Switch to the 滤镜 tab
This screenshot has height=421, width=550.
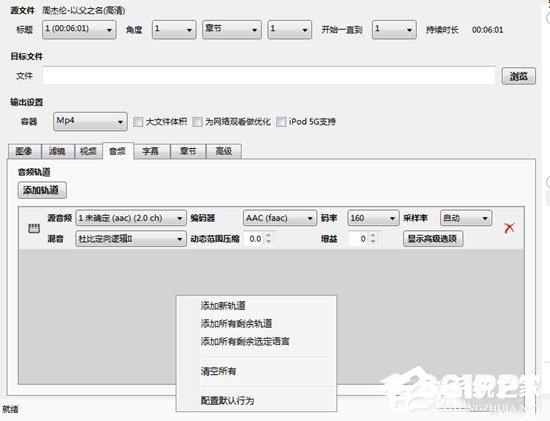[58, 151]
